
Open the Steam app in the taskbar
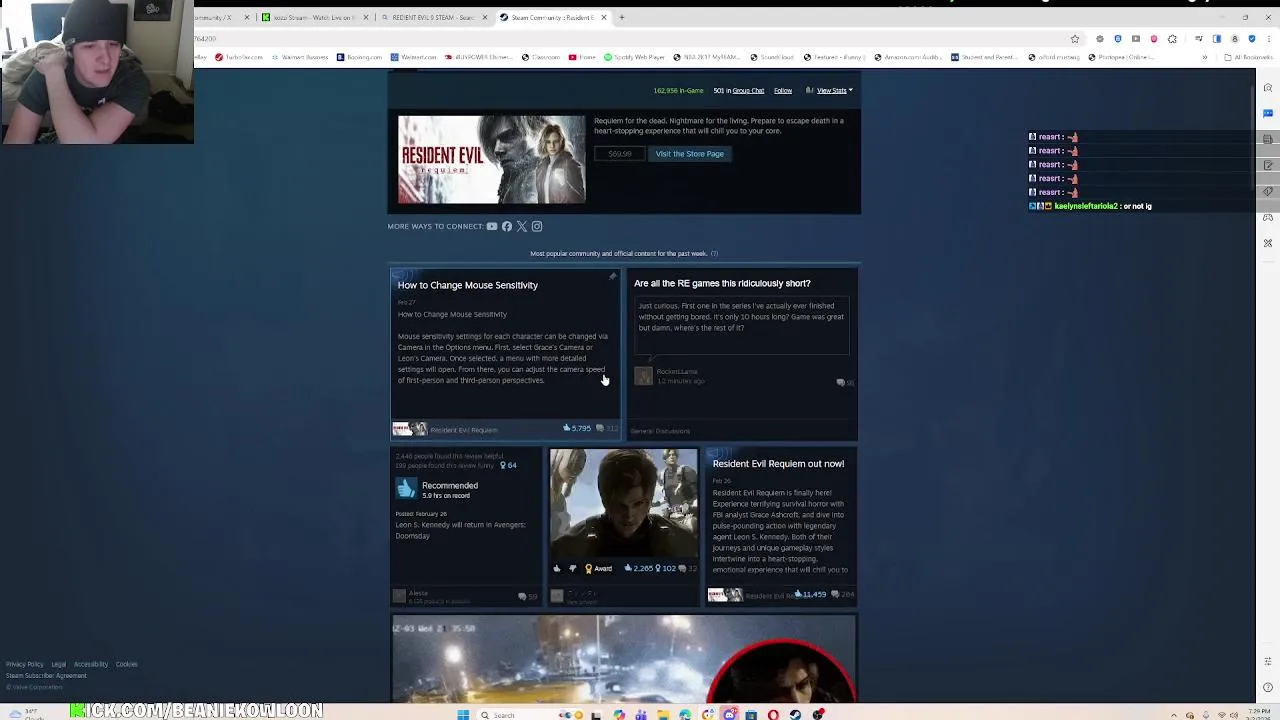tap(796, 714)
